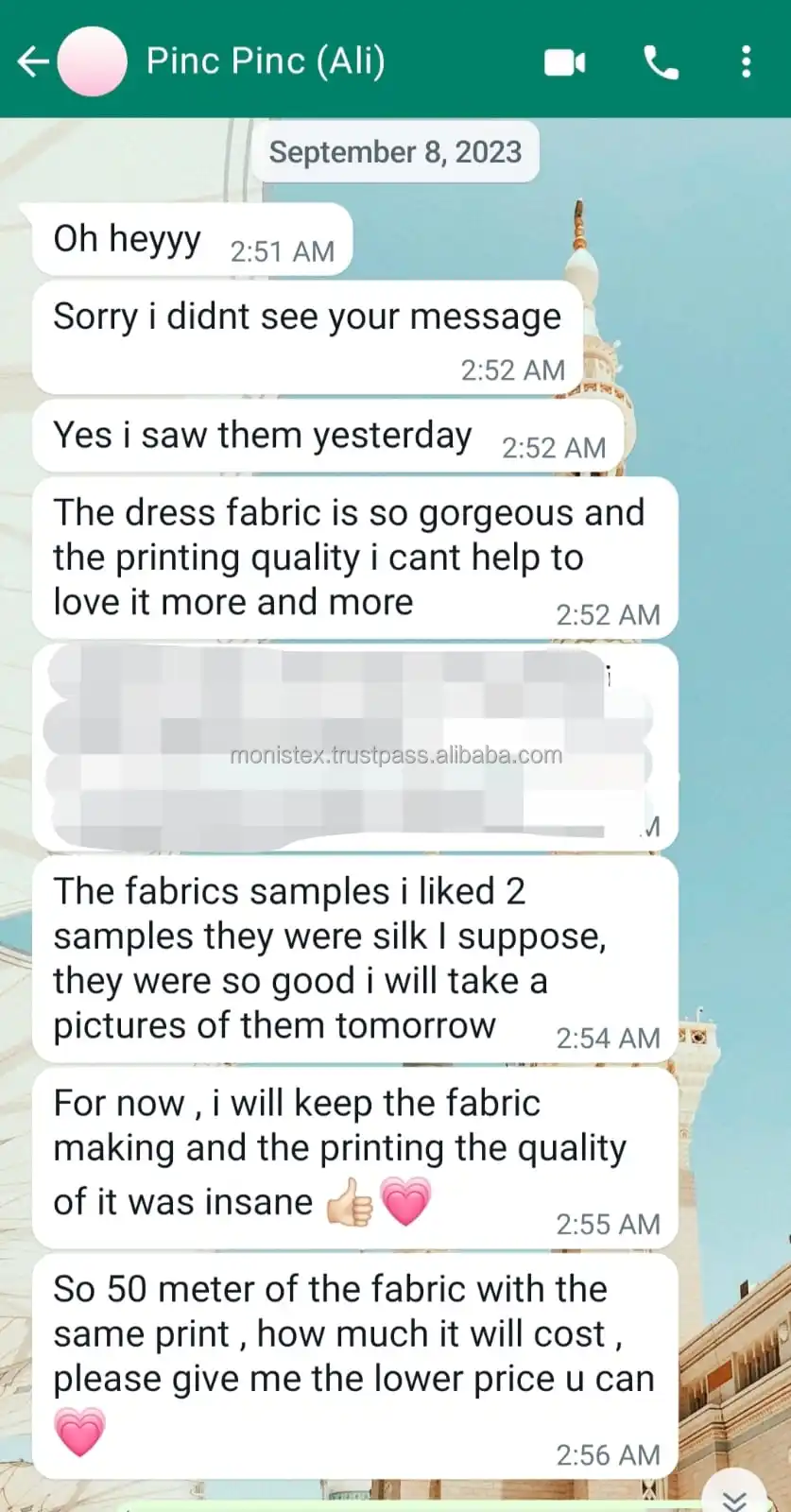Open contact info via the Pinc Pinc (Ali) title
This screenshot has width=791, height=1512.
[266, 61]
